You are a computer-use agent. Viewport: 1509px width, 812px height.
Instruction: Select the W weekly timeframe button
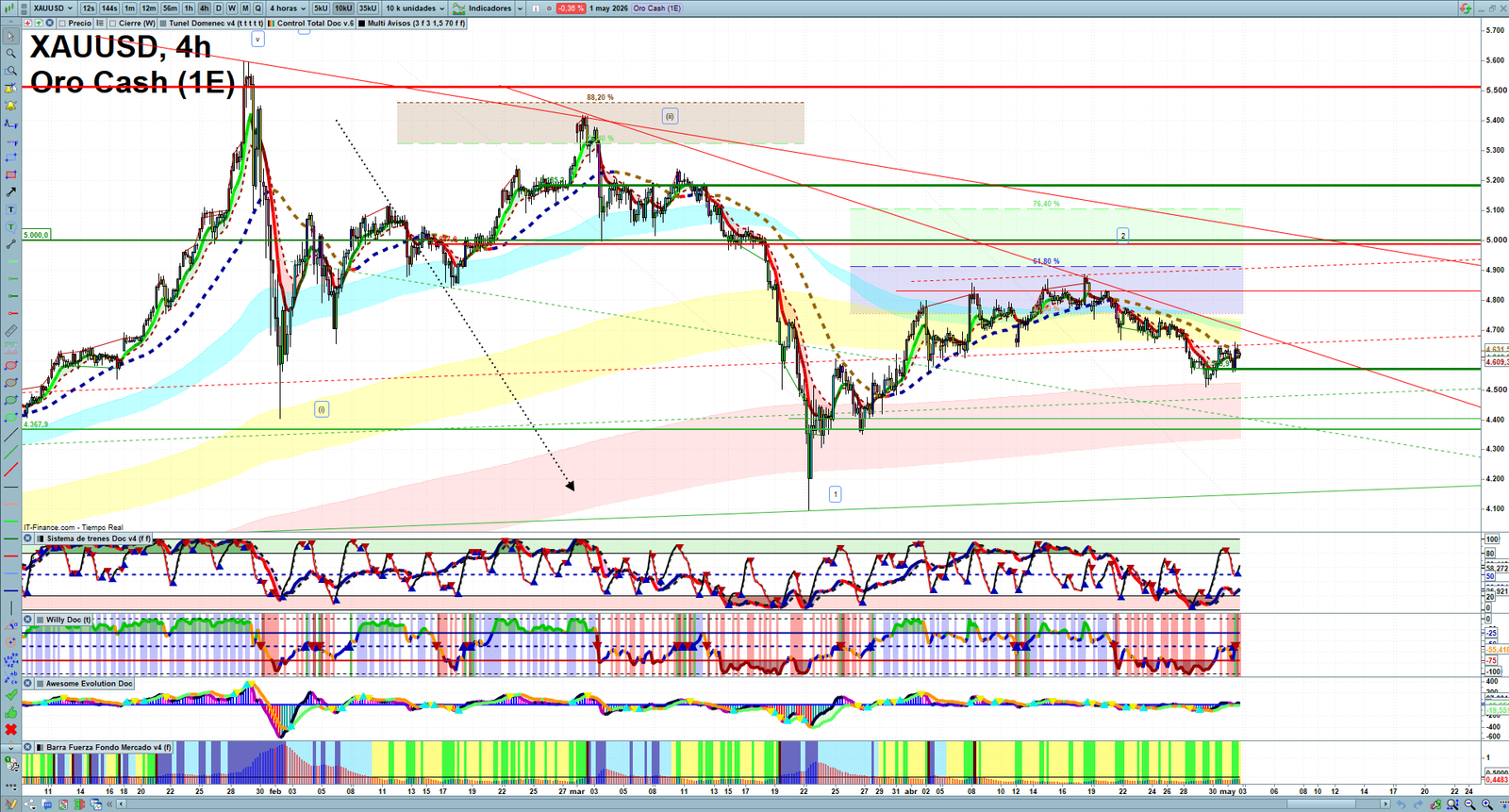click(x=231, y=8)
